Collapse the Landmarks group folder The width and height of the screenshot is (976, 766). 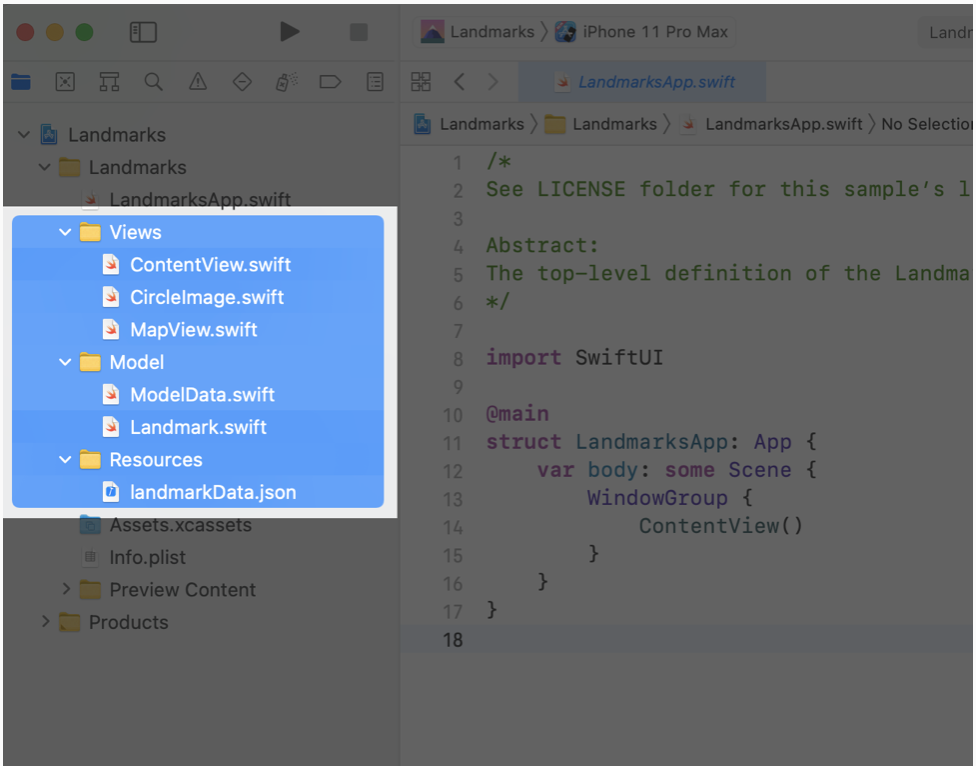click(44, 167)
